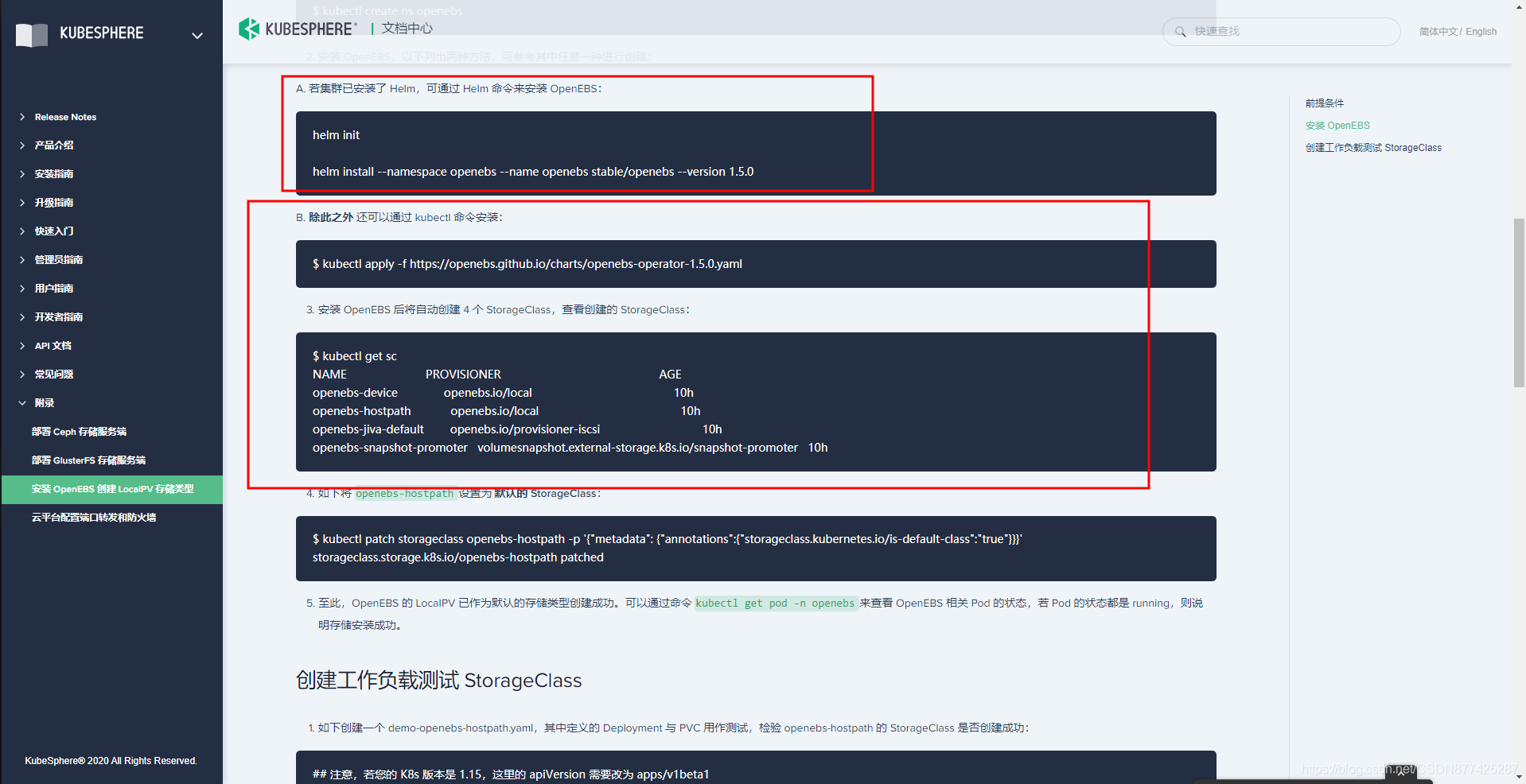This screenshot has height=784, width=1526.
Task: Open 用户指南 section label
Action: point(54,289)
